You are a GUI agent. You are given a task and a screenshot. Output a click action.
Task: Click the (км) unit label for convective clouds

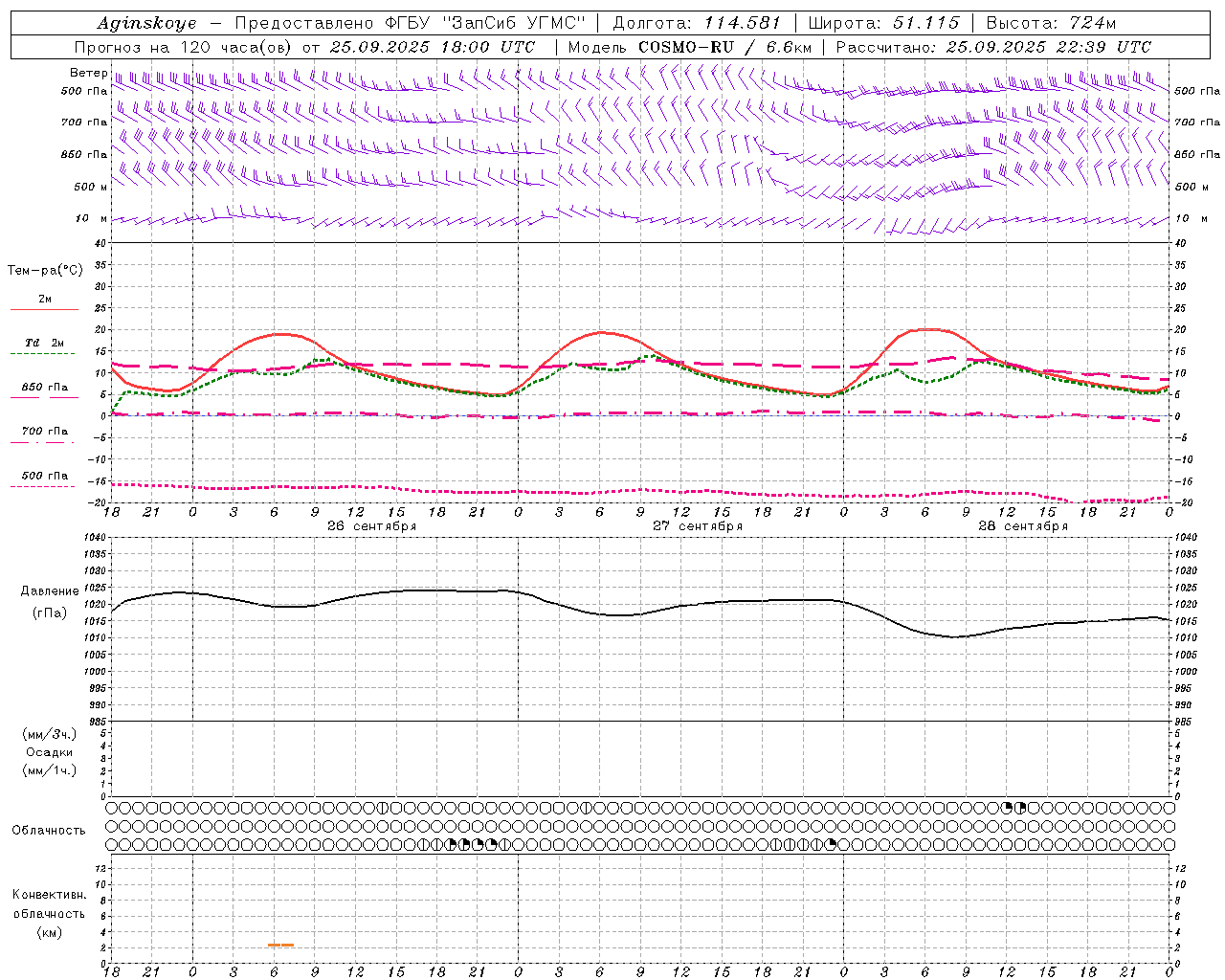49,932
